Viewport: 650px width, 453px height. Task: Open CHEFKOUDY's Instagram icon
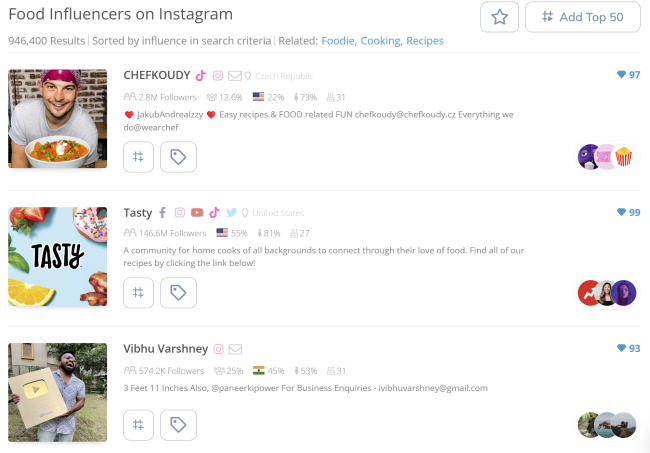pyautogui.click(x=218, y=75)
